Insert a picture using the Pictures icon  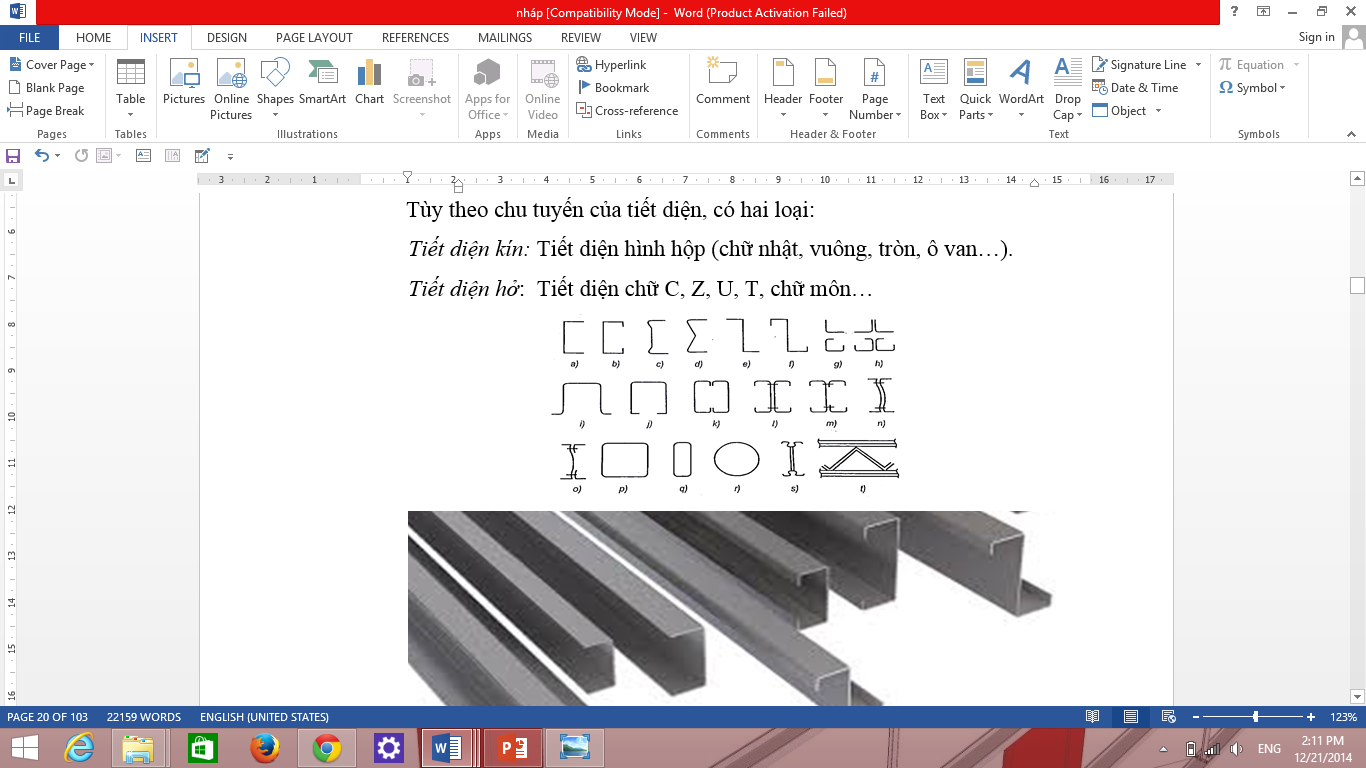point(184,82)
